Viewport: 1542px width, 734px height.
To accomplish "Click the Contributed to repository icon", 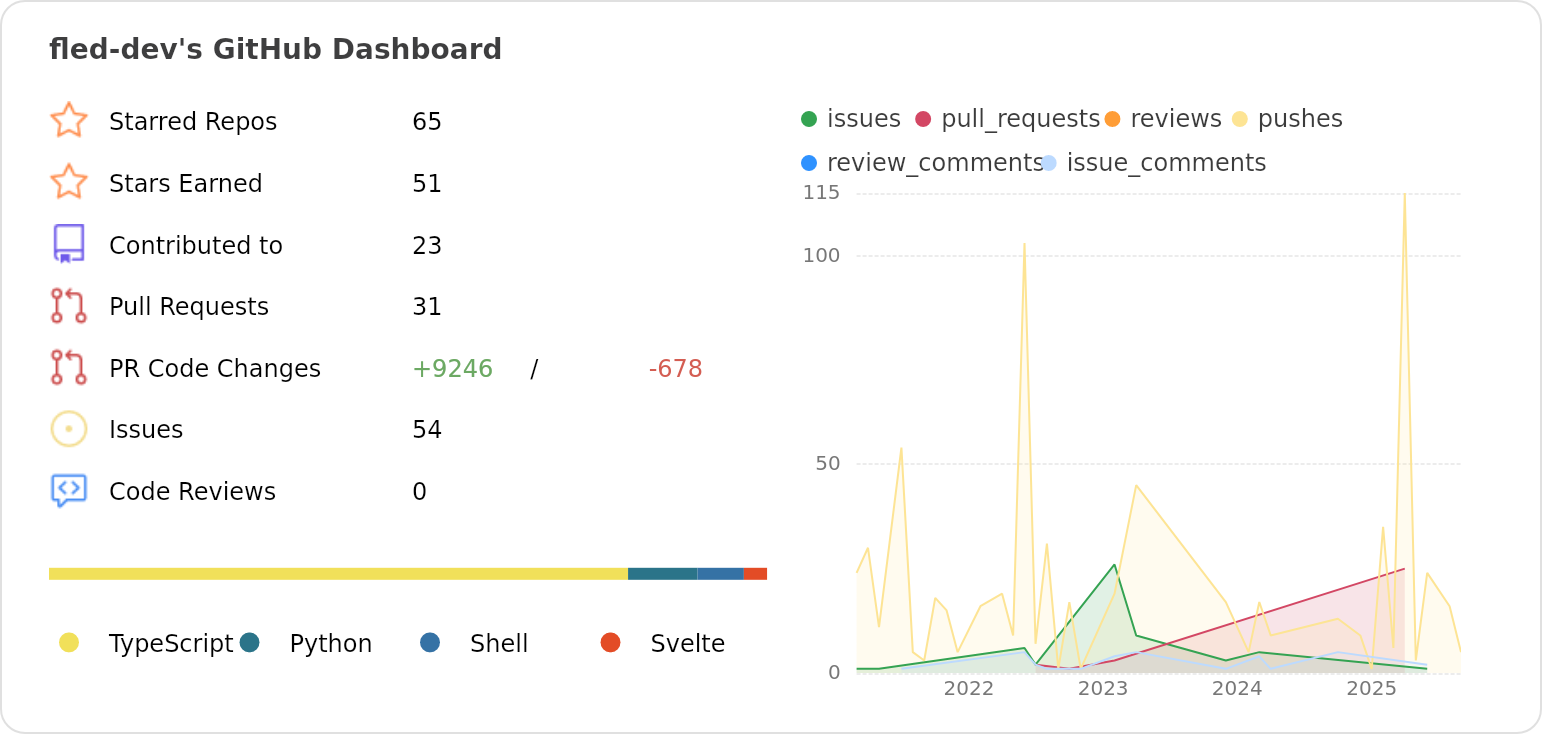I will point(69,244).
